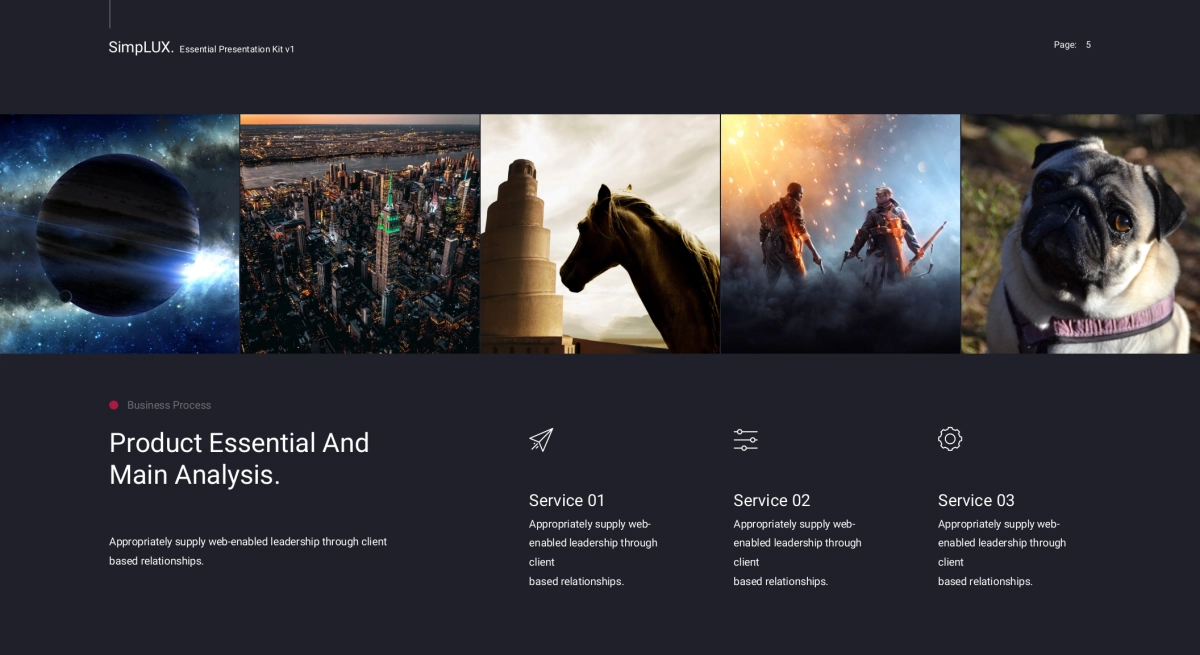Screen dimensions: 1200x655
Task: Click the Service 02 heading
Action: [772, 500]
